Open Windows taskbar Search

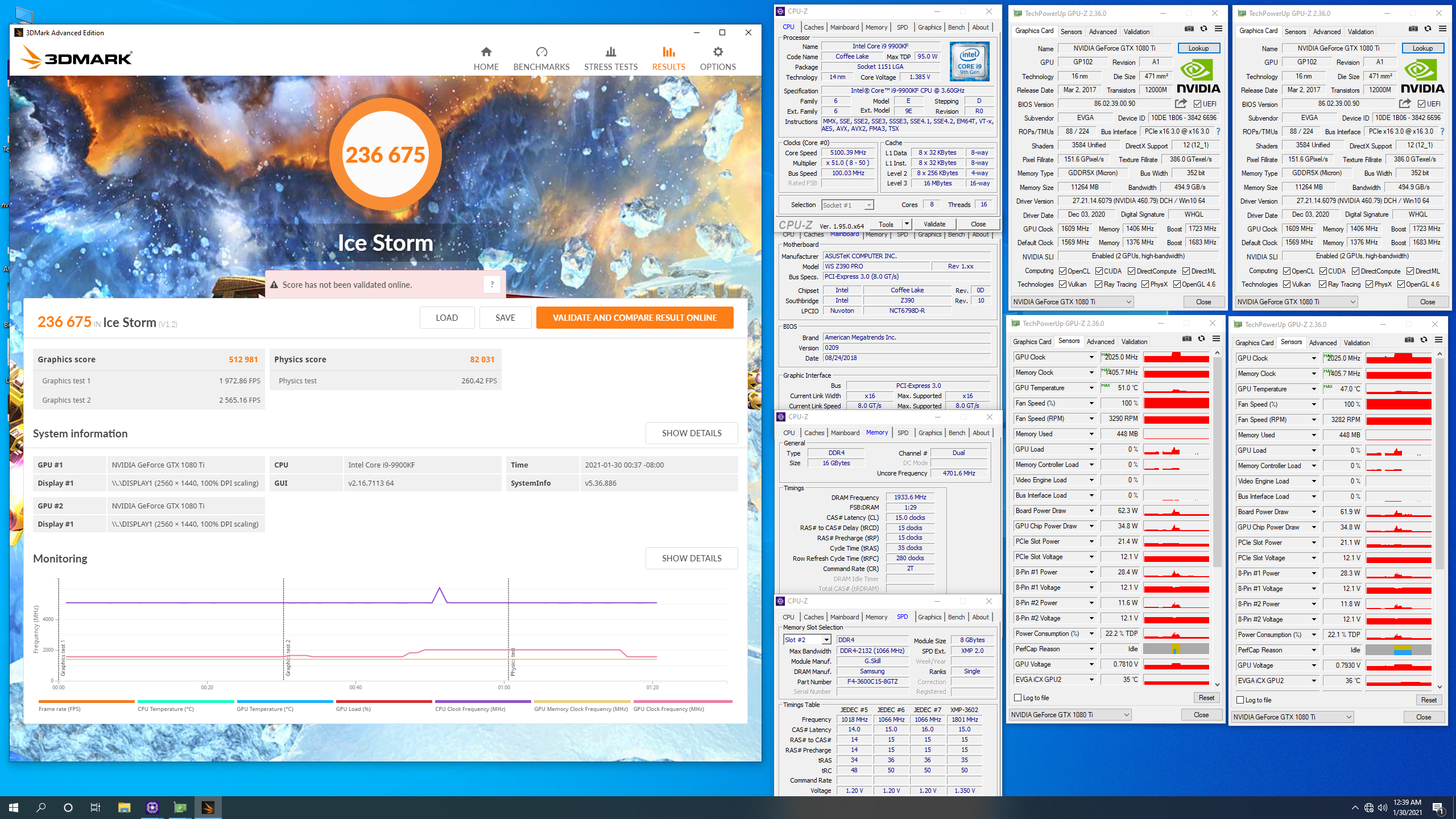tap(41, 807)
